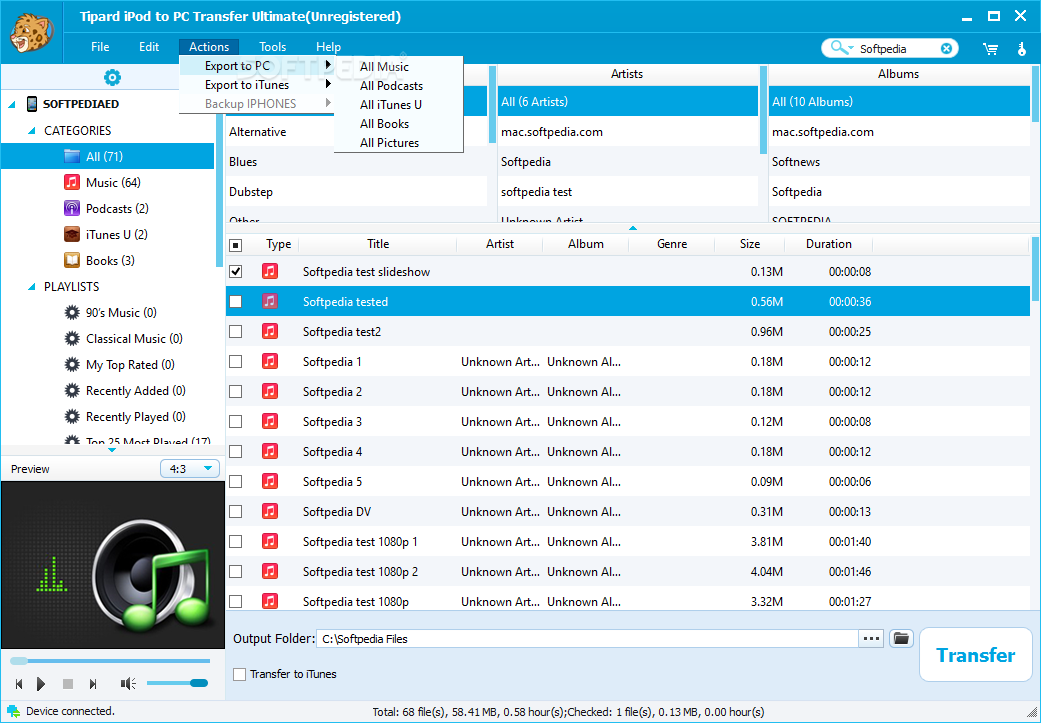The image size is (1041, 723).
Task: Mute the preview volume speaker
Action: click(128, 683)
